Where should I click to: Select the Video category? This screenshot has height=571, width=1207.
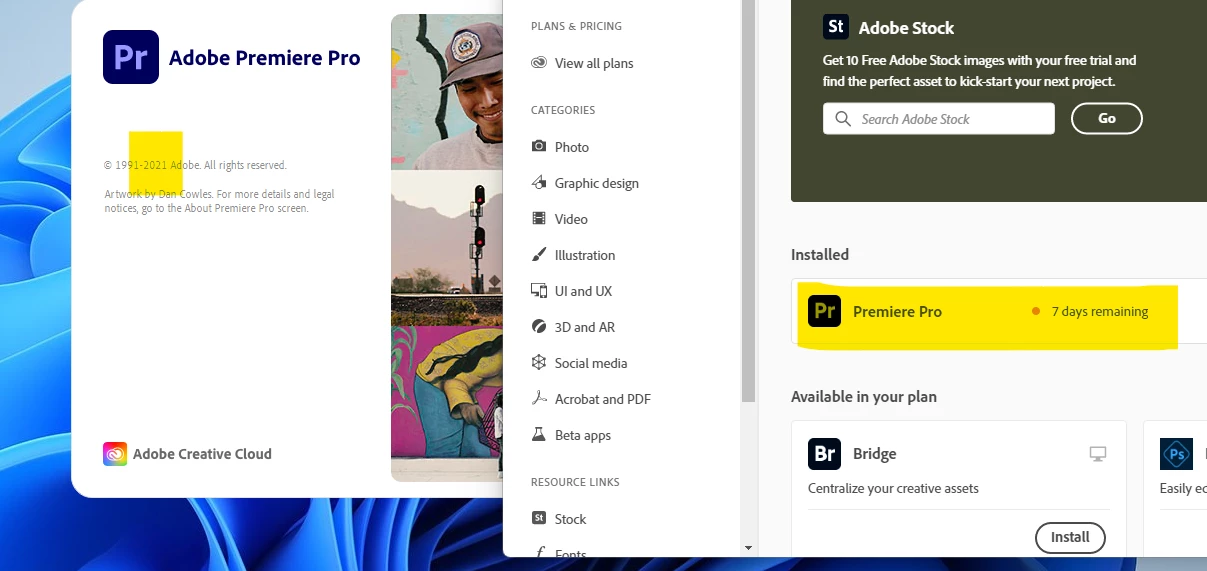pos(571,219)
